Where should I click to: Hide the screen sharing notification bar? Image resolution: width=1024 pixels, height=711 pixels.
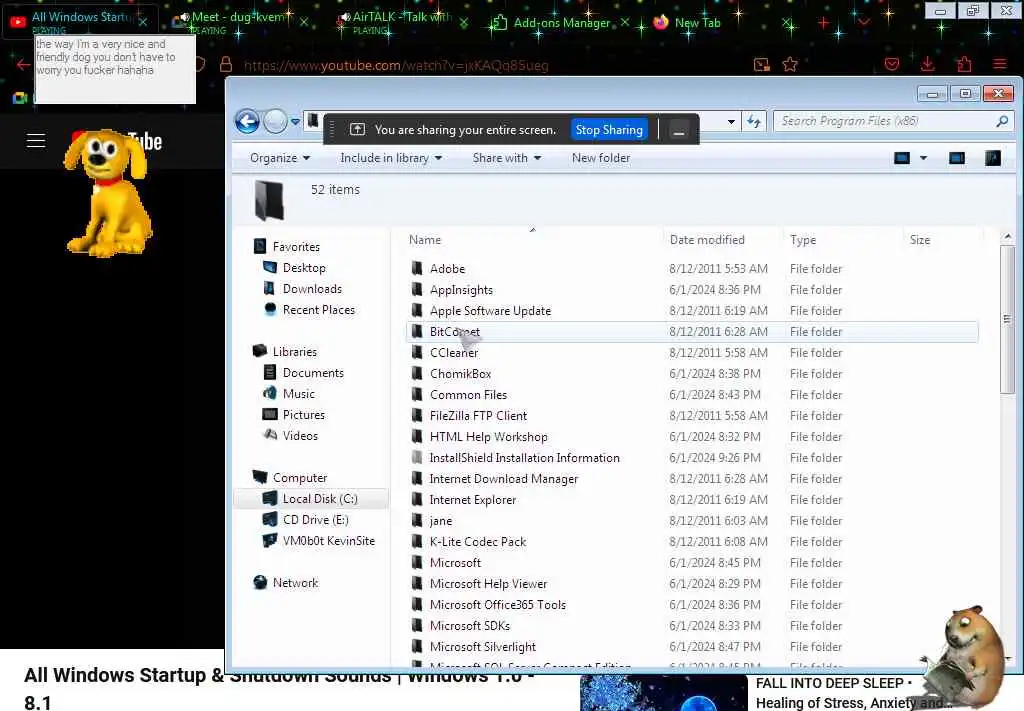(679, 131)
